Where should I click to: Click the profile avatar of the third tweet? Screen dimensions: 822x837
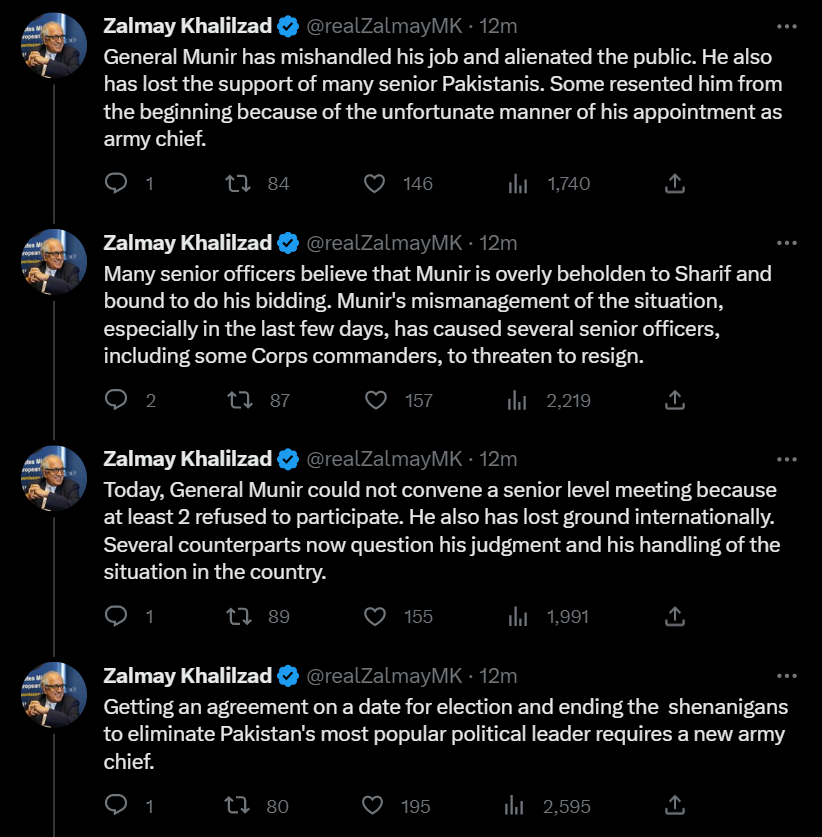tap(54, 478)
